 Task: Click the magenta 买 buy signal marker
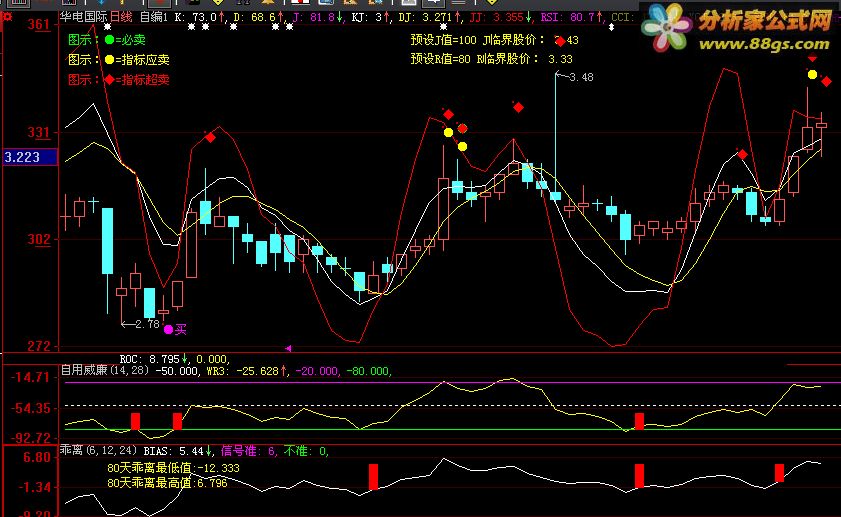(175, 329)
